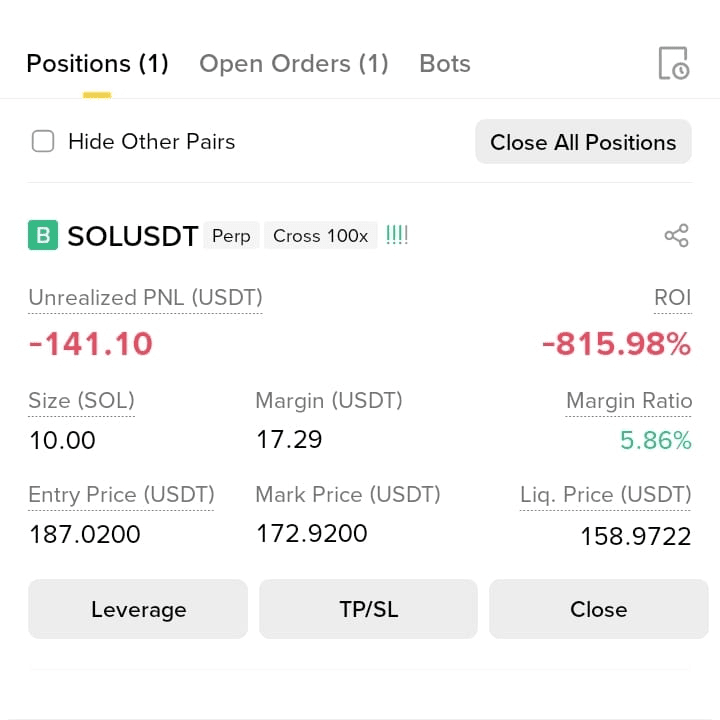Screen dimensions: 720x720
Task: Tap the Entry Price (USDT) label
Action: (121, 495)
